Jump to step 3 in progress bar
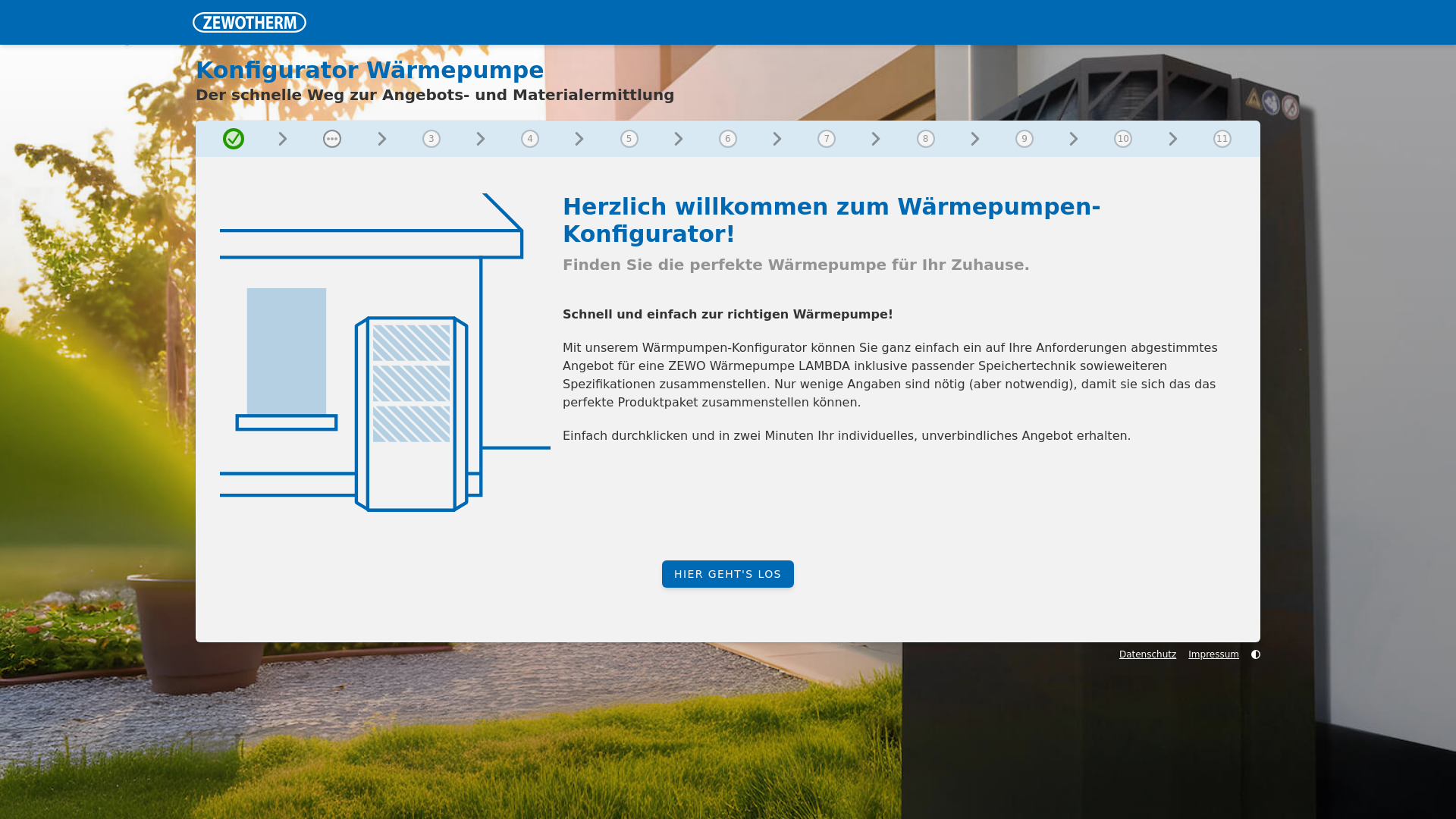Screen dimensions: 1456x819 pos(431,139)
